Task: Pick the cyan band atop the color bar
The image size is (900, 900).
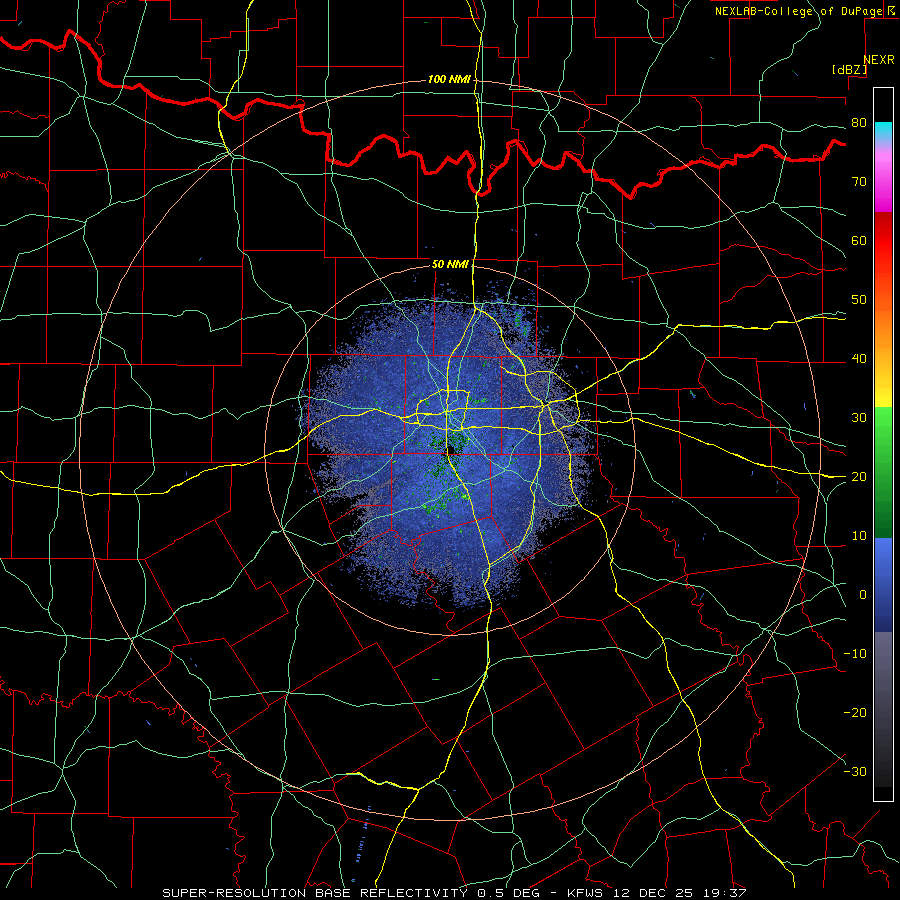Action: [x=883, y=131]
